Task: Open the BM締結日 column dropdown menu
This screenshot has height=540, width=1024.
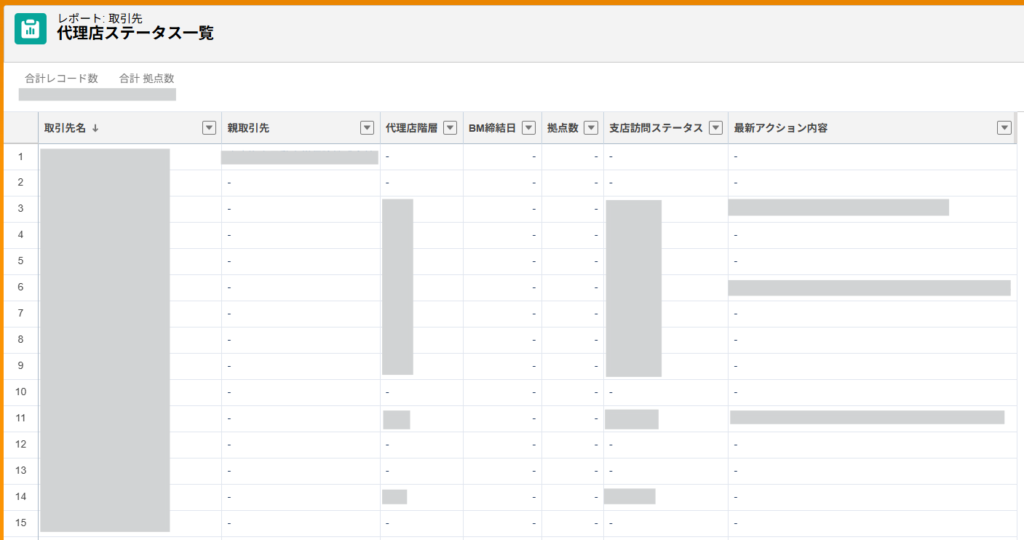Action: [x=529, y=128]
